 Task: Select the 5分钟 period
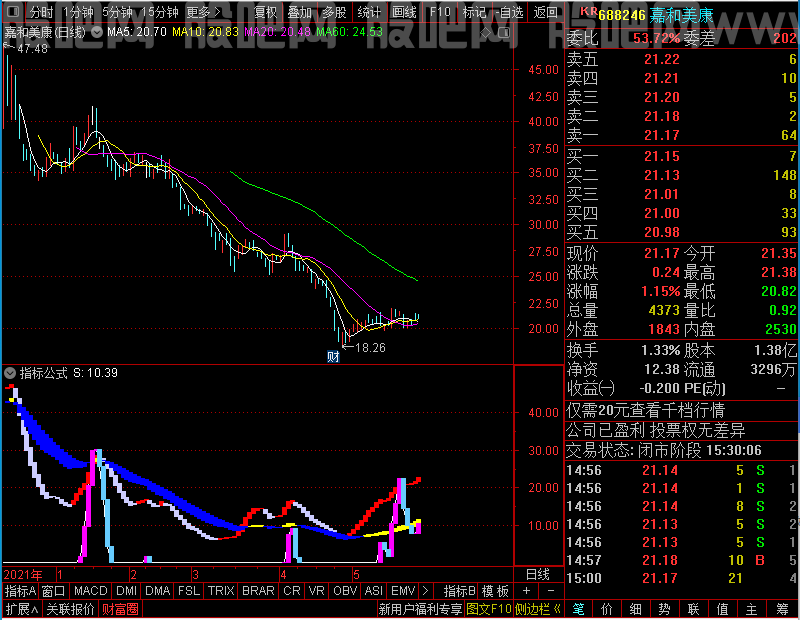[117, 12]
